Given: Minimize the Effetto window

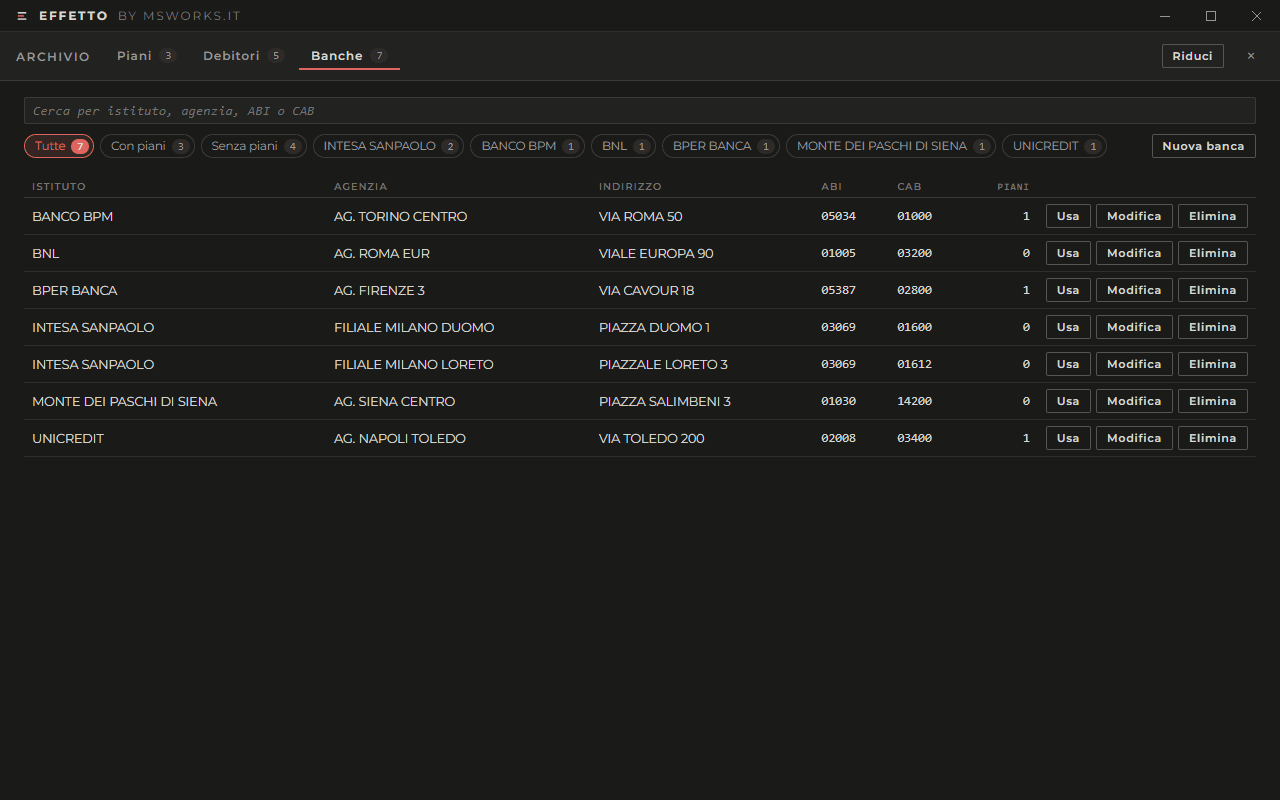Looking at the screenshot, I should 1165,16.
